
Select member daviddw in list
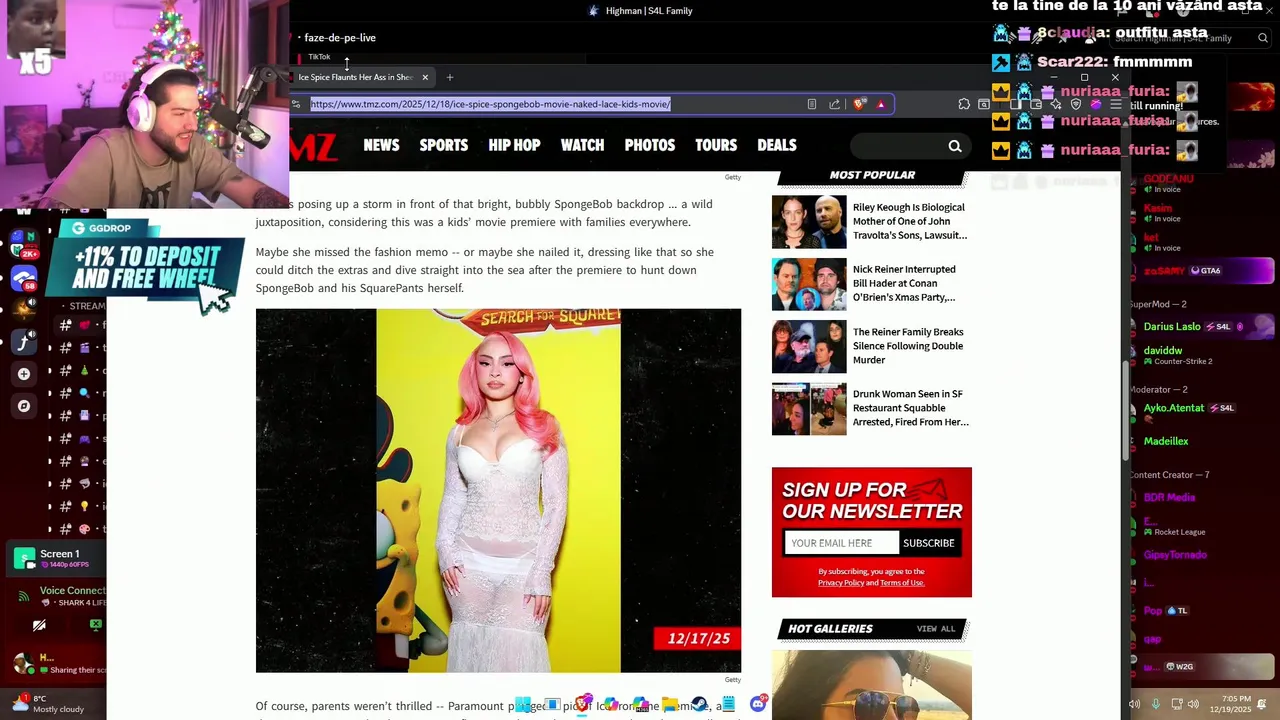click(1162, 351)
